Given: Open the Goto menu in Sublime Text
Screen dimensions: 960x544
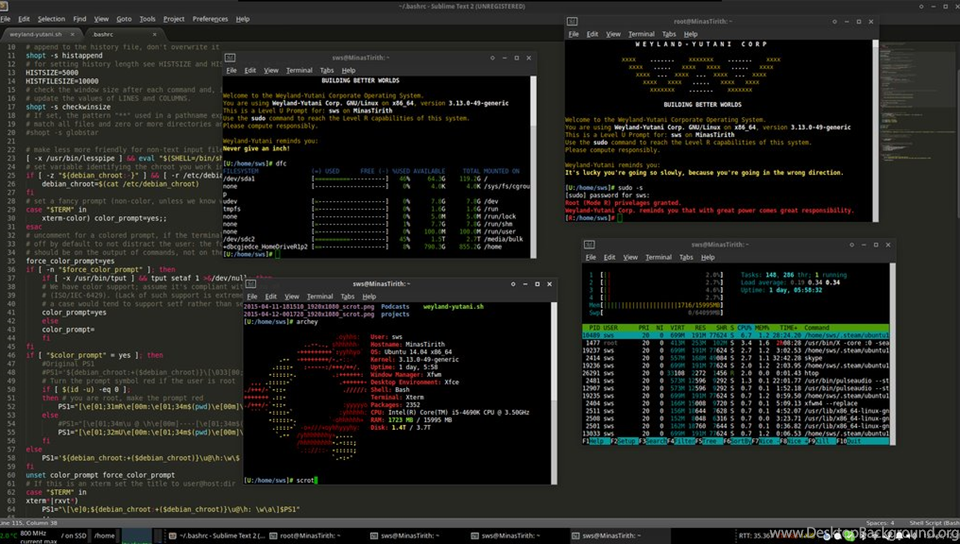Looking at the screenshot, I should click(124, 19).
